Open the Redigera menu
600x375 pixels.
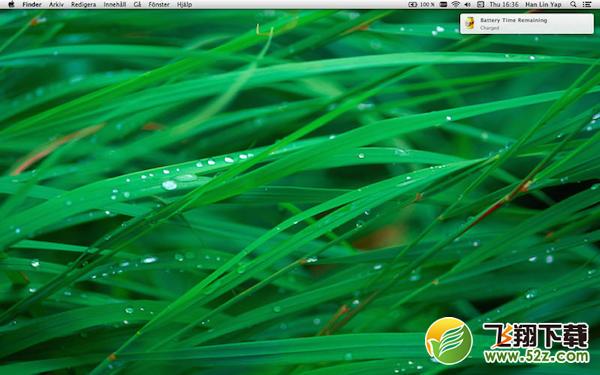click(83, 5)
